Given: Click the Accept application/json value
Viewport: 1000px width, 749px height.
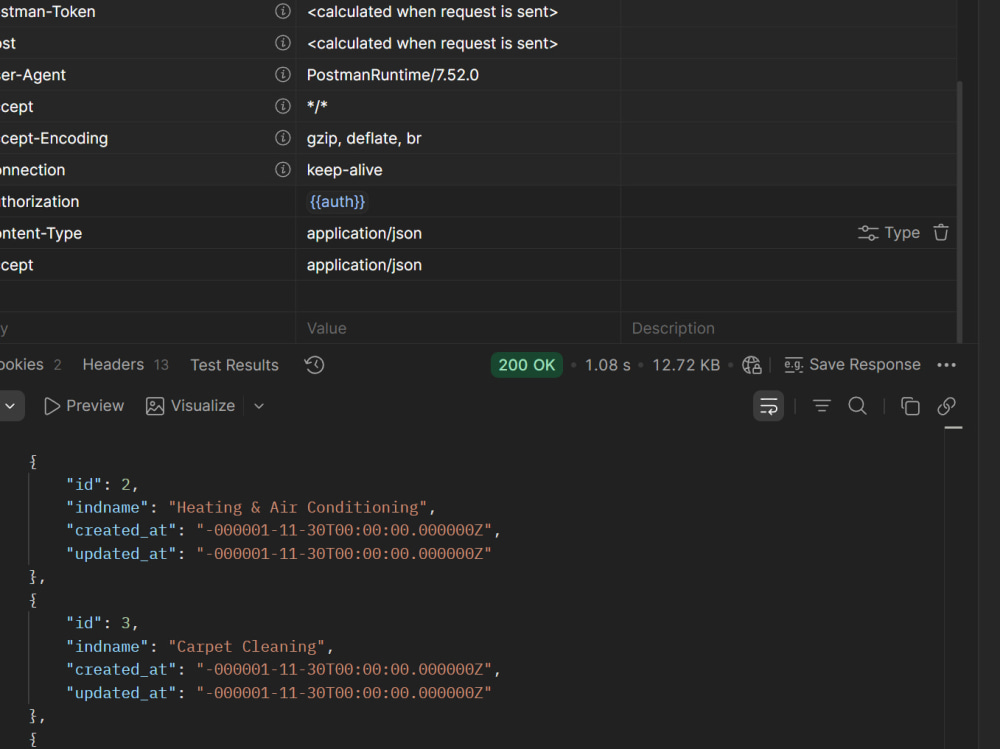Looking at the screenshot, I should point(364,265).
